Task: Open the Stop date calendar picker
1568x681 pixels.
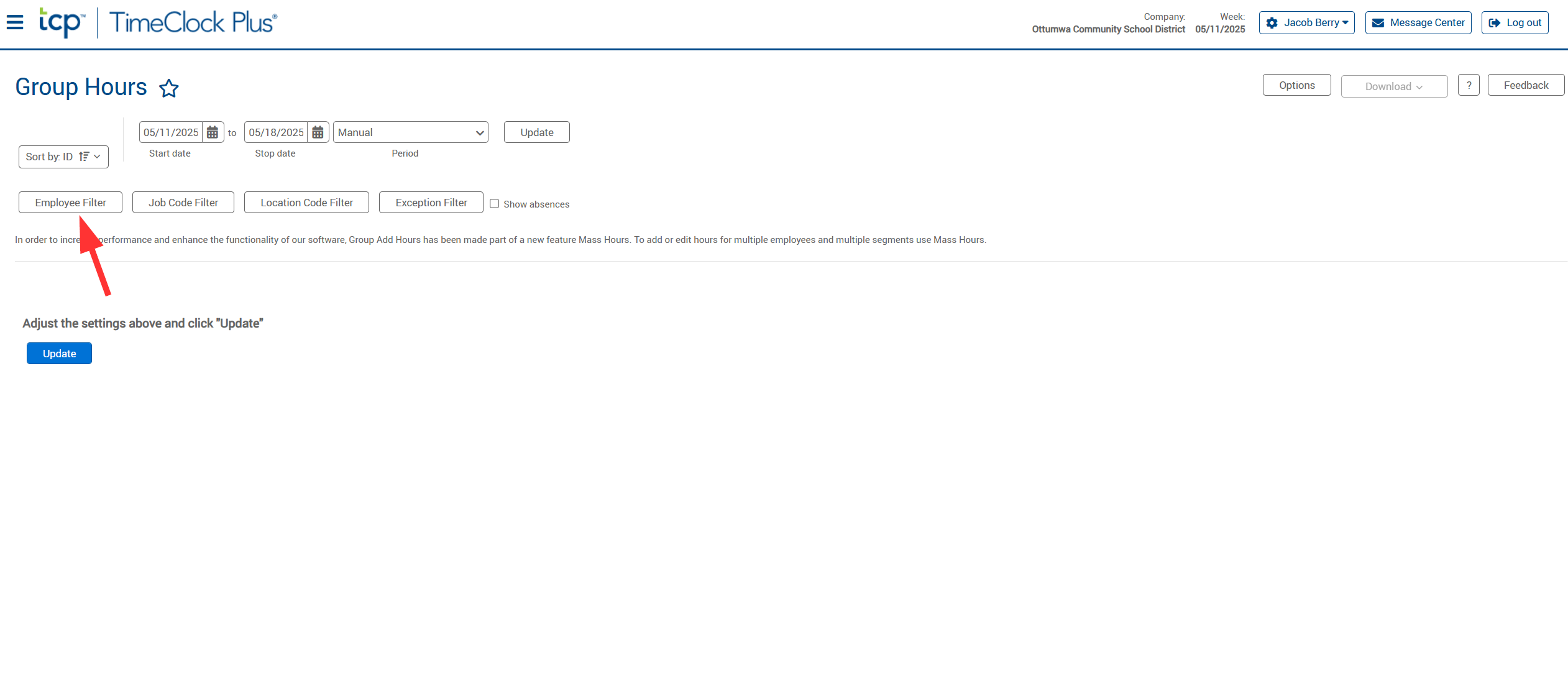Action: click(318, 132)
